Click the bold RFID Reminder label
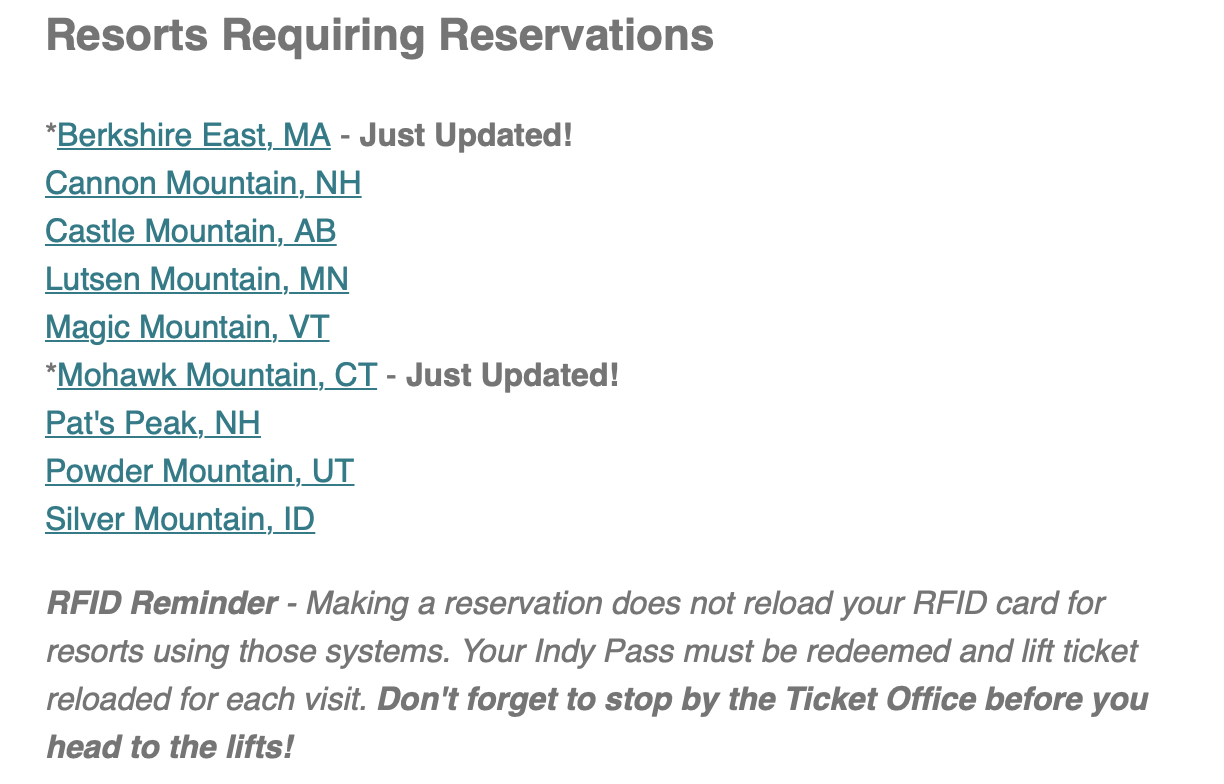Viewport: 1224px width, 784px height. pos(162,604)
